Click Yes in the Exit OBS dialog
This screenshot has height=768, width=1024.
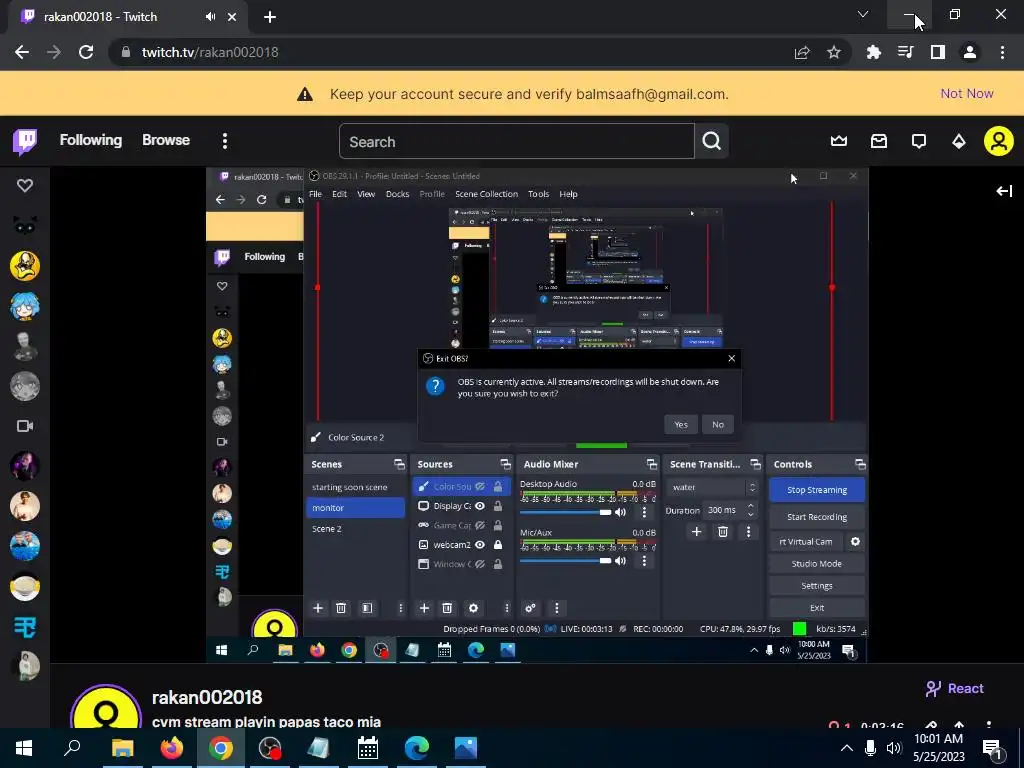tap(681, 424)
